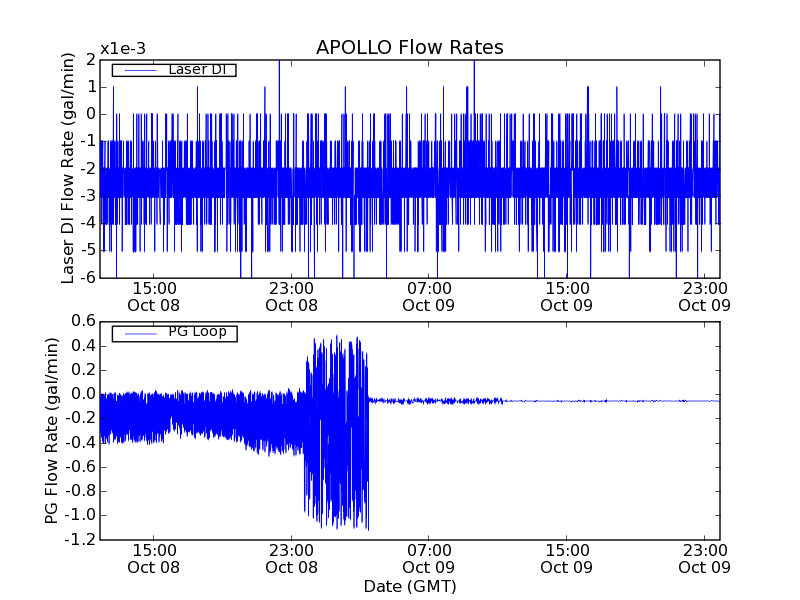
Task: Click the -1.2 tick on the PG plot axis
Action: 79,540
